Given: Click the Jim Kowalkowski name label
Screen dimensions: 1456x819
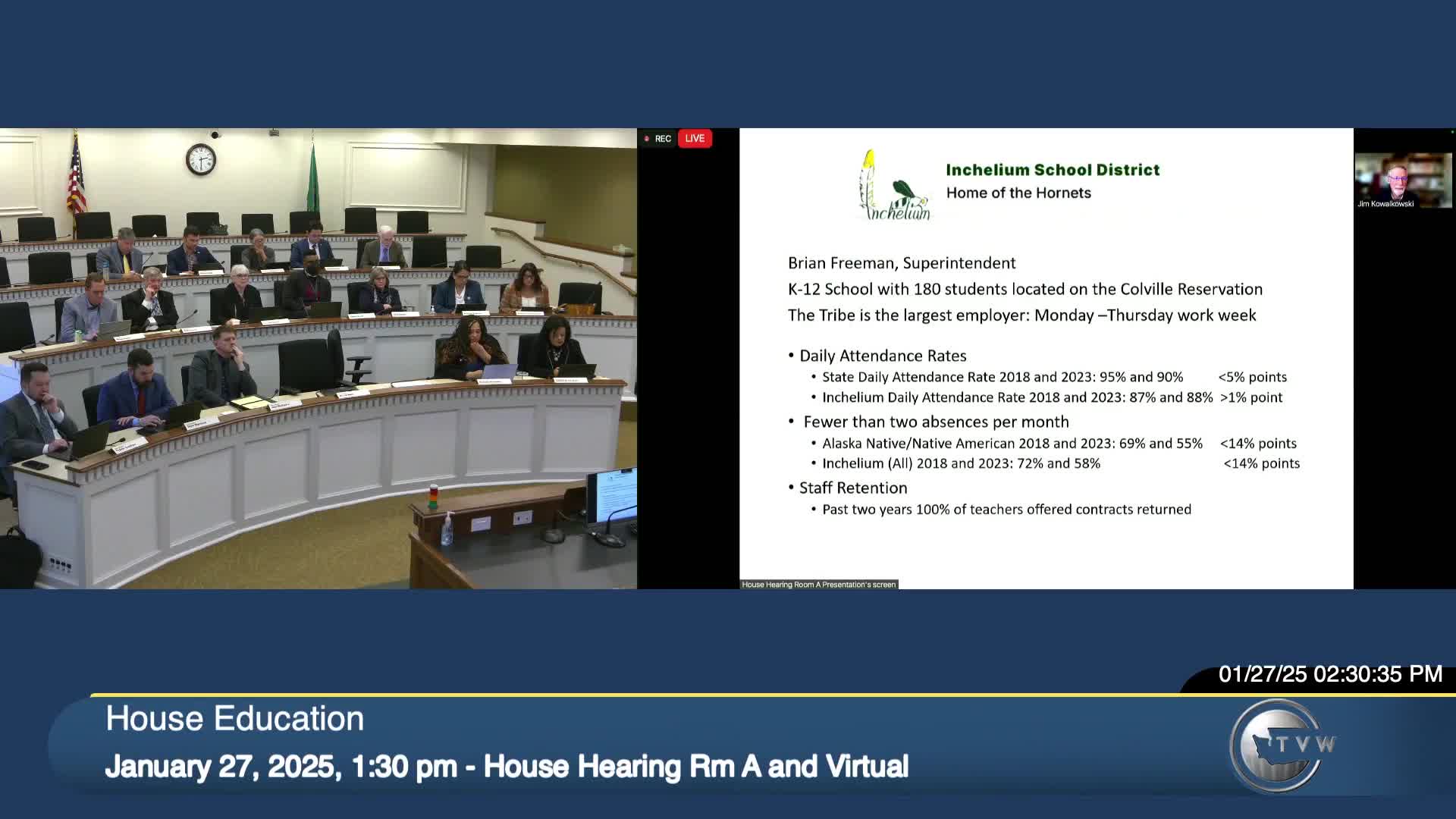Looking at the screenshot, I should click(x=1385, y=204).
